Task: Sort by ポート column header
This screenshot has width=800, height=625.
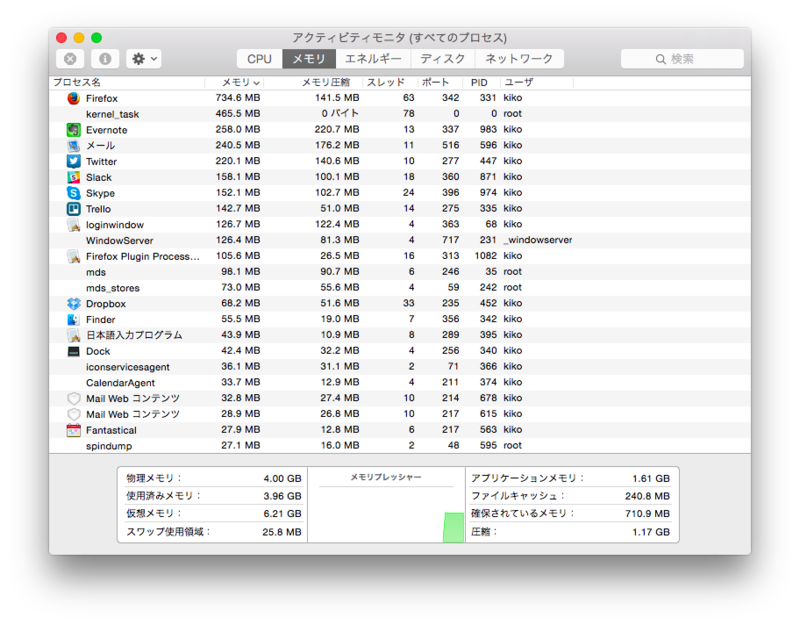Action: [x=440, y=82]
